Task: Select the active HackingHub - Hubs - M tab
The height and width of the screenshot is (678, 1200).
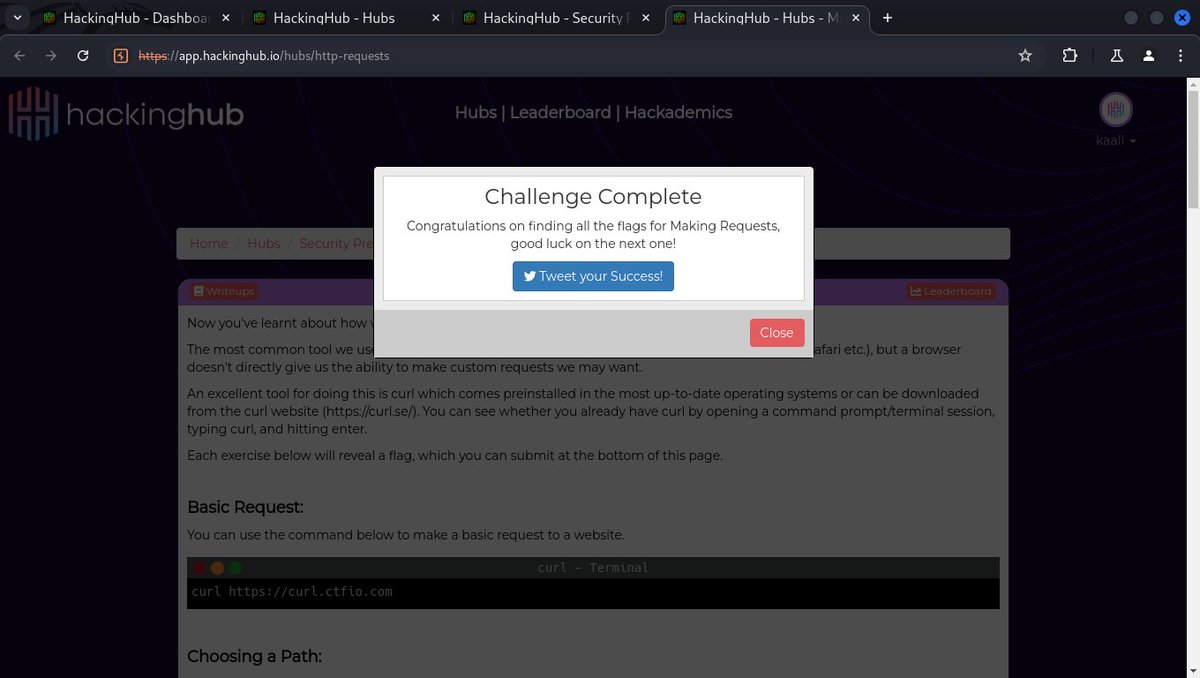Action: [765, 17]
